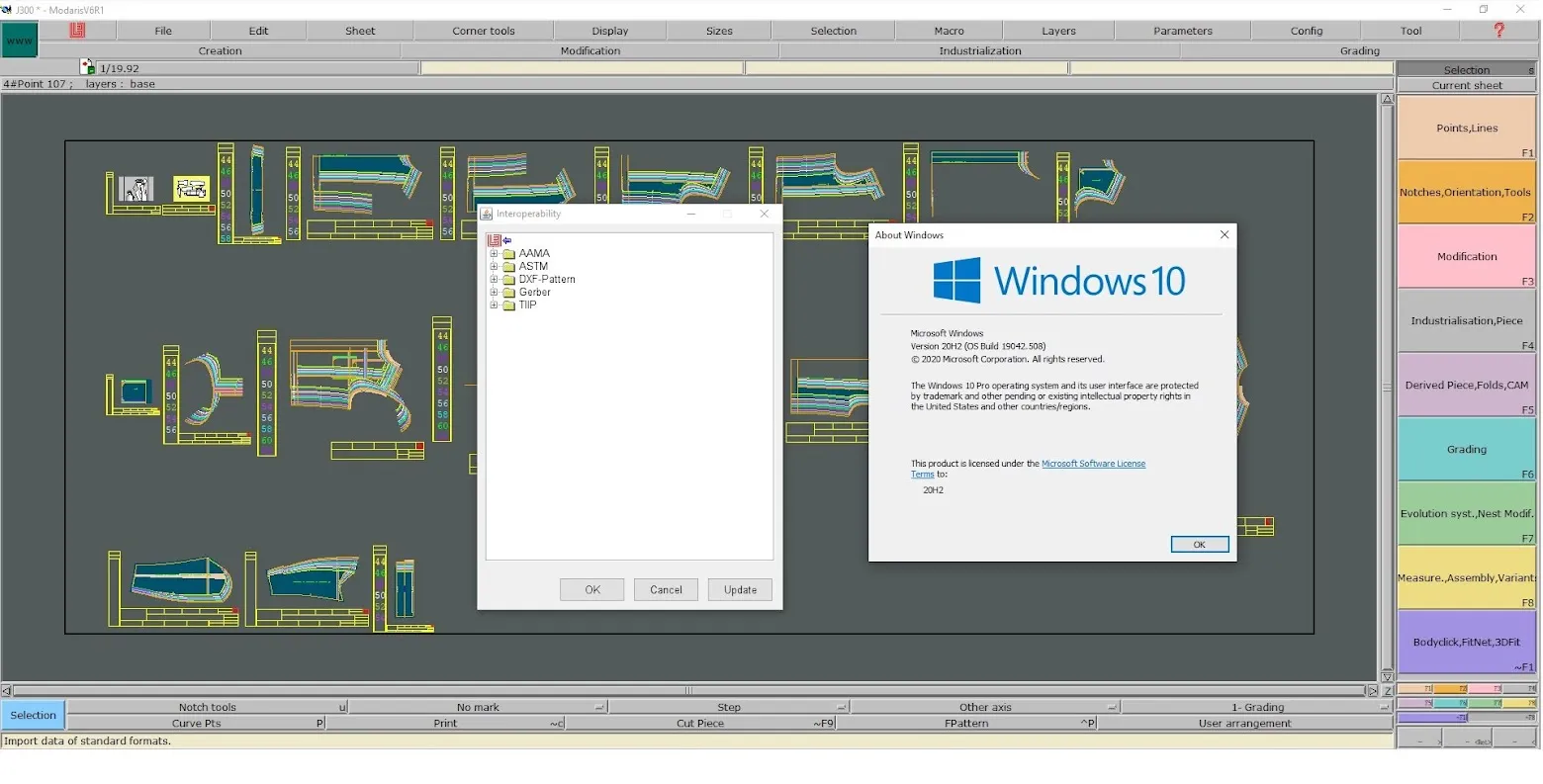Open the Corner tools menu
This screenshot has height=784, width=1543.
pyautogui.click(x=483, y=30)
